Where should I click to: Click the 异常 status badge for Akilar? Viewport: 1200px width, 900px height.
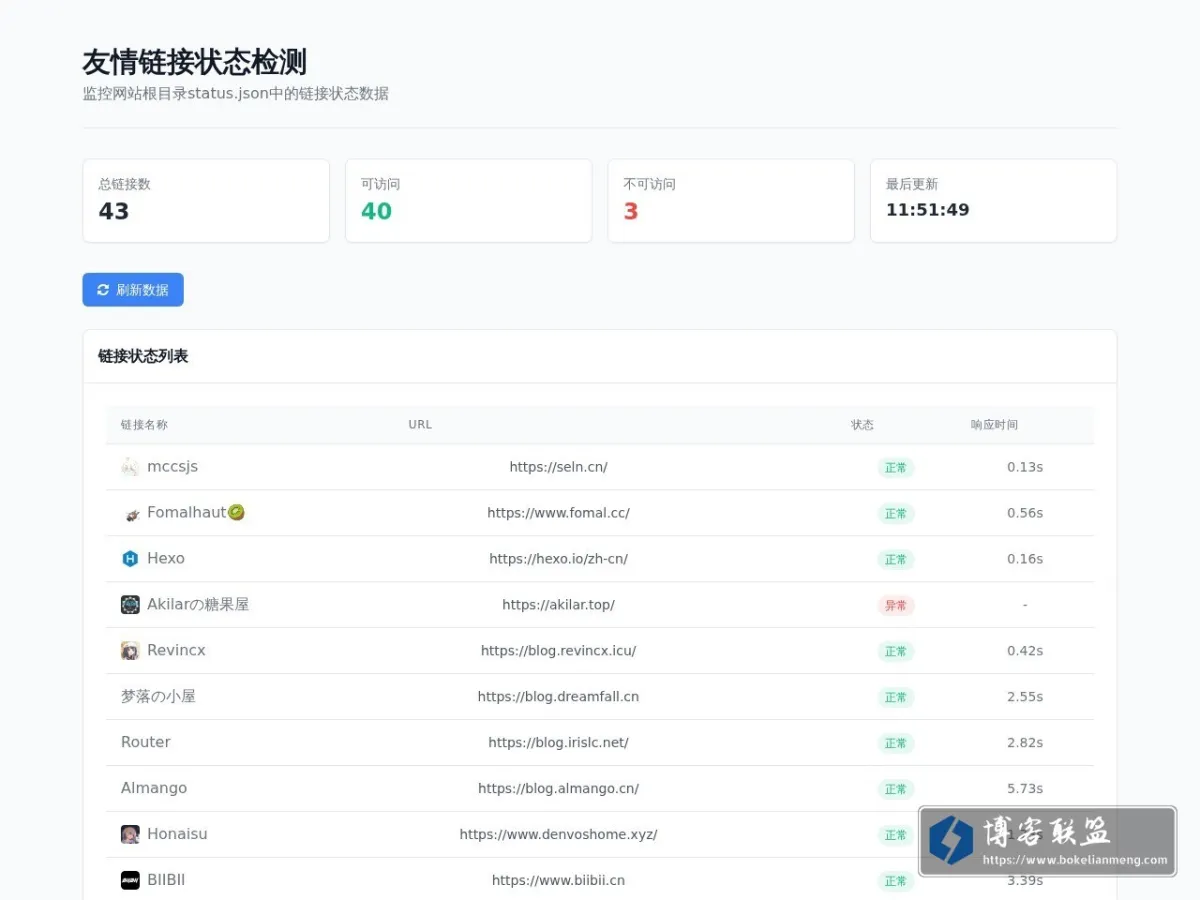click(896, 606)
